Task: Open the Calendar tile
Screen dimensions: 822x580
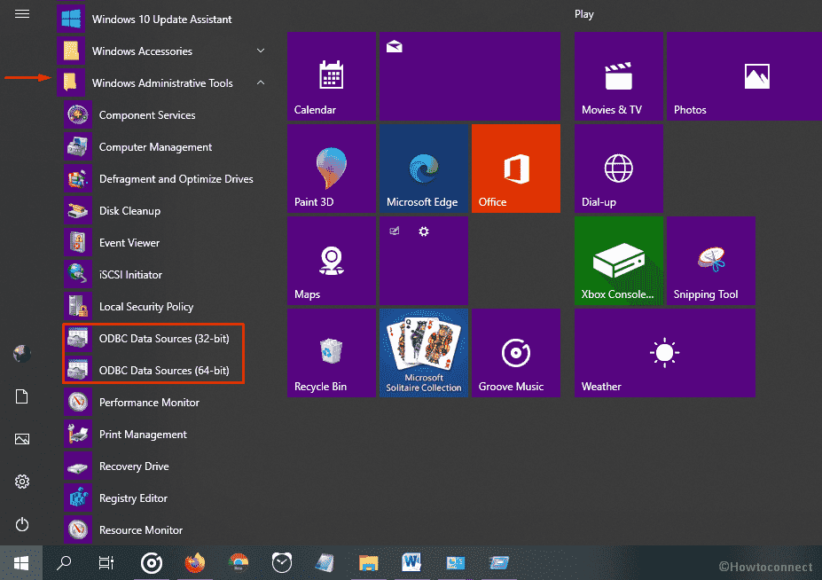Action: [331, 76]
